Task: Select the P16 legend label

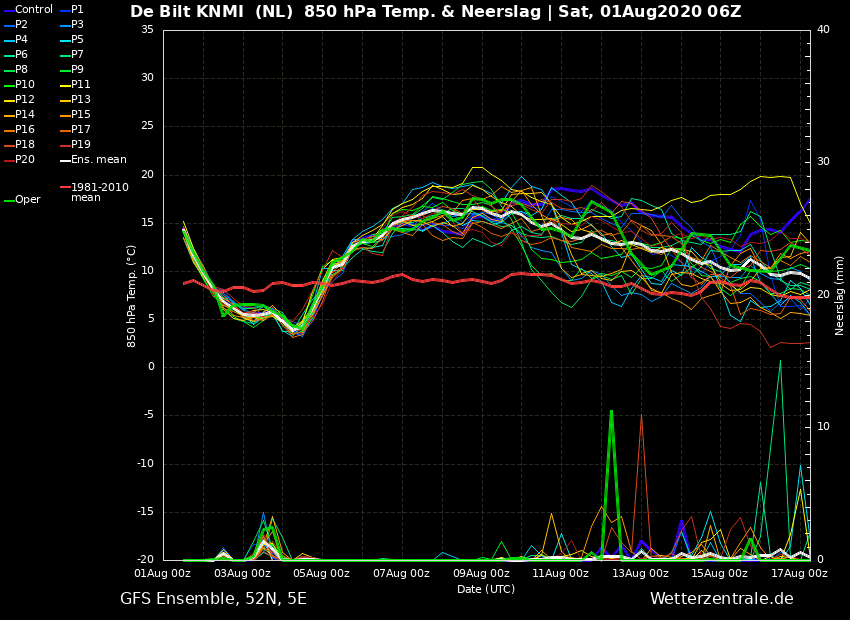Action: pos(25,130)
